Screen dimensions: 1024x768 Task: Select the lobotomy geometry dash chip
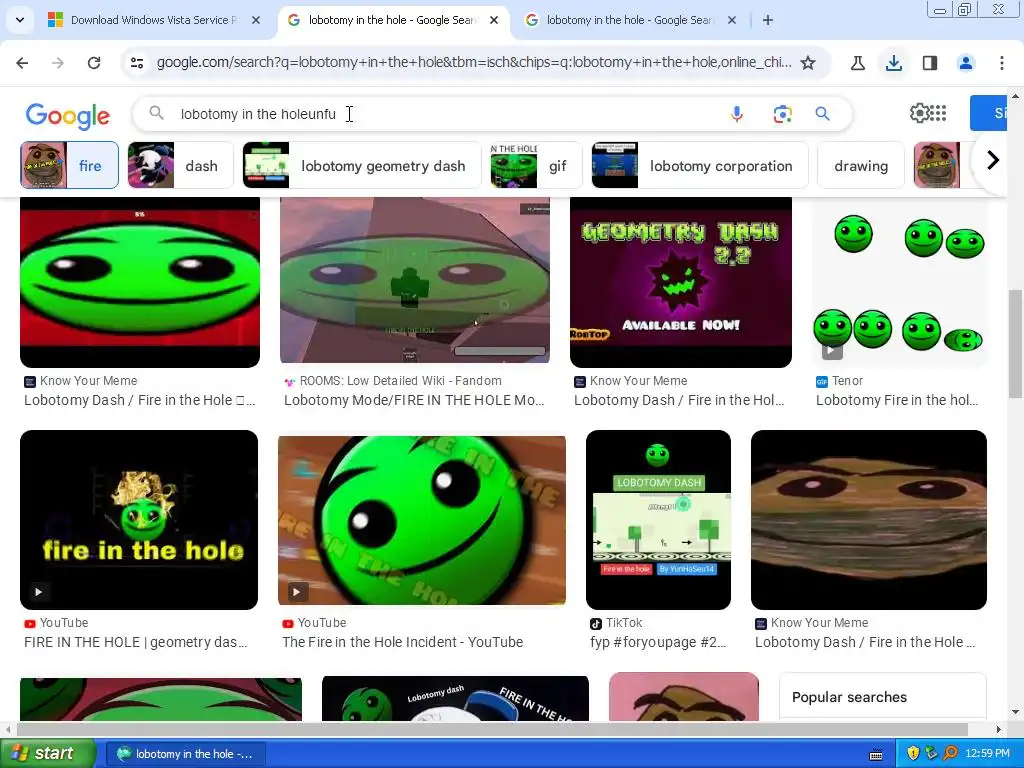click(x=362, y=165)
